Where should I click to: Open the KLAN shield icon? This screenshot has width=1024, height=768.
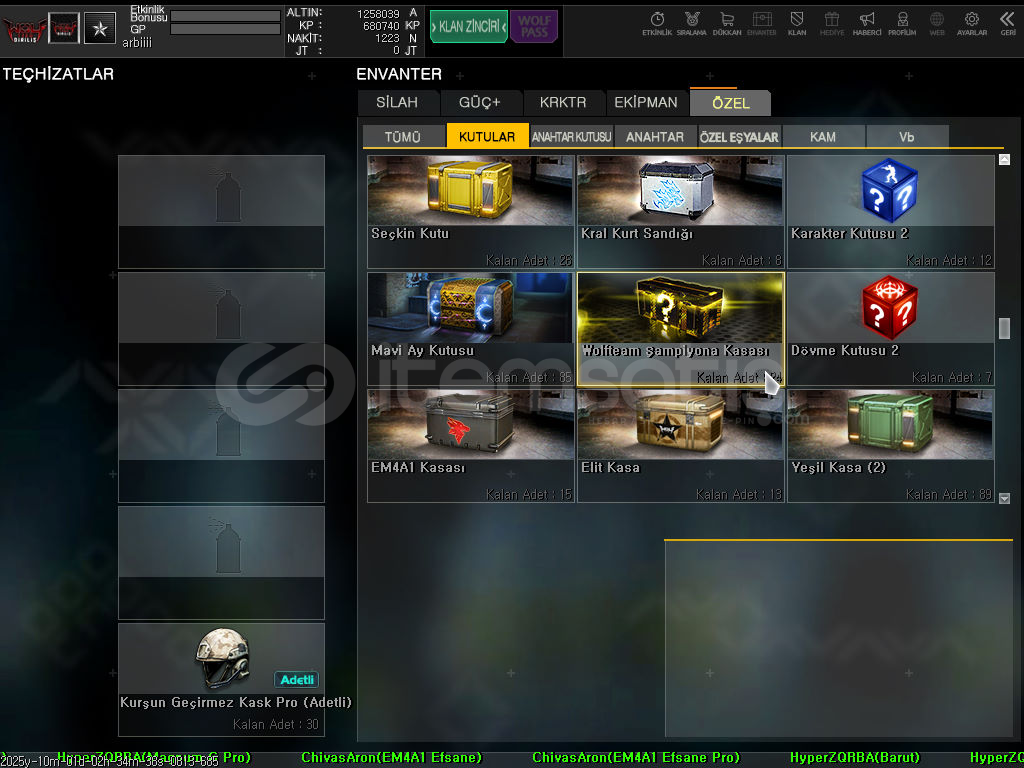click(x=797, y=24)
